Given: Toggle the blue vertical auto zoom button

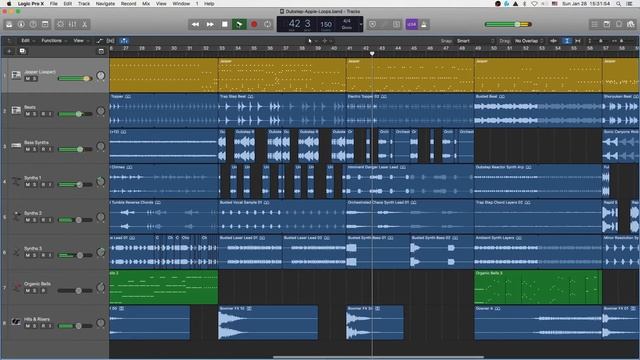Looking at the screenshot, I should (x=567, y=41).
